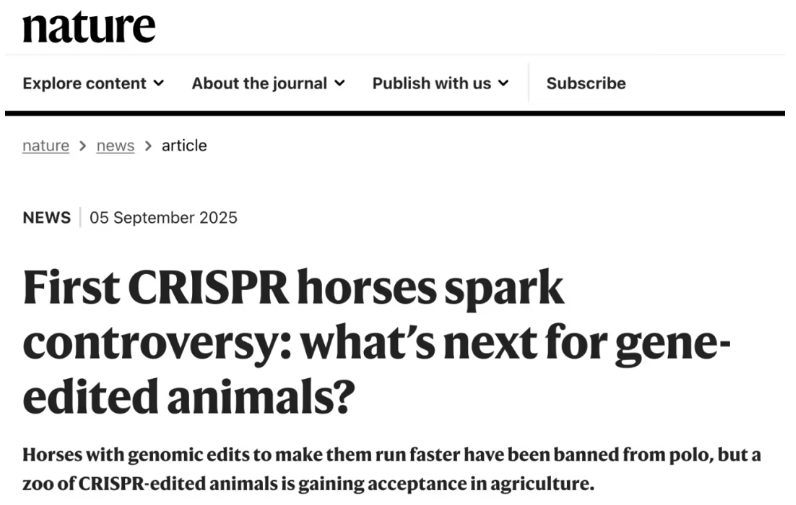Click the breadcrumb arrow after news

(x=148, y=146)
